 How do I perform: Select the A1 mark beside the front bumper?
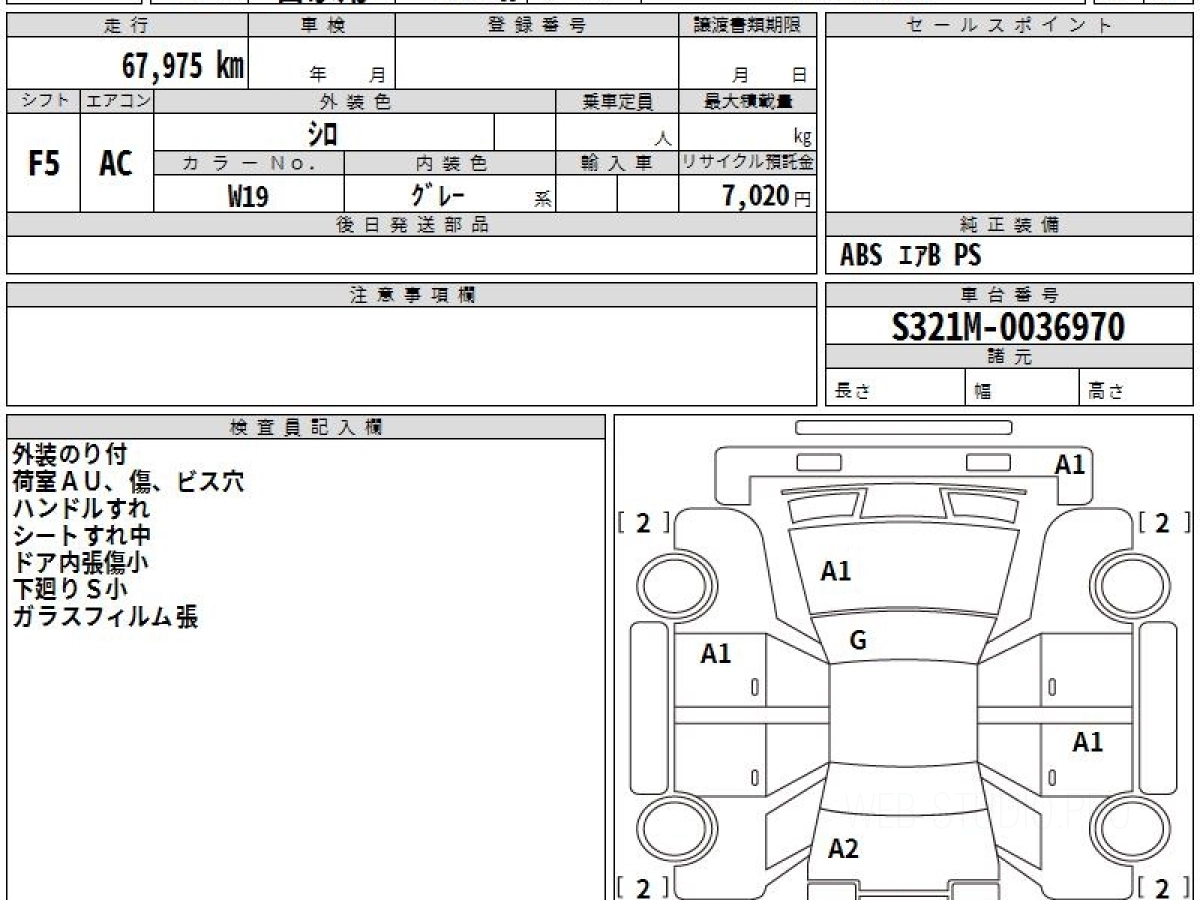click(x=1070, y=464)
